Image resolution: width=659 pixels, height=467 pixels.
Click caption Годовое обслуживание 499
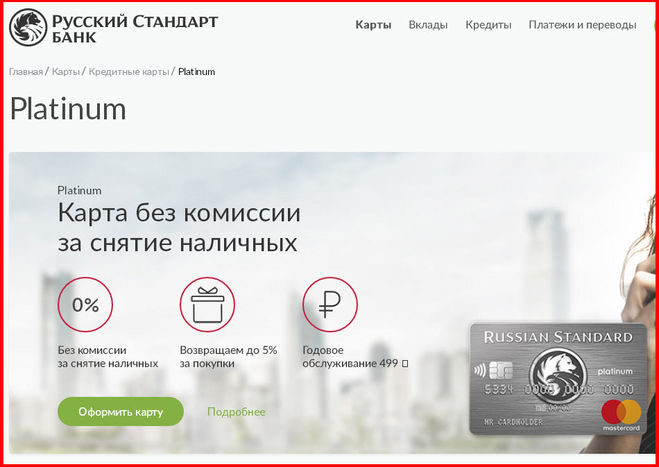pos(355,357)
